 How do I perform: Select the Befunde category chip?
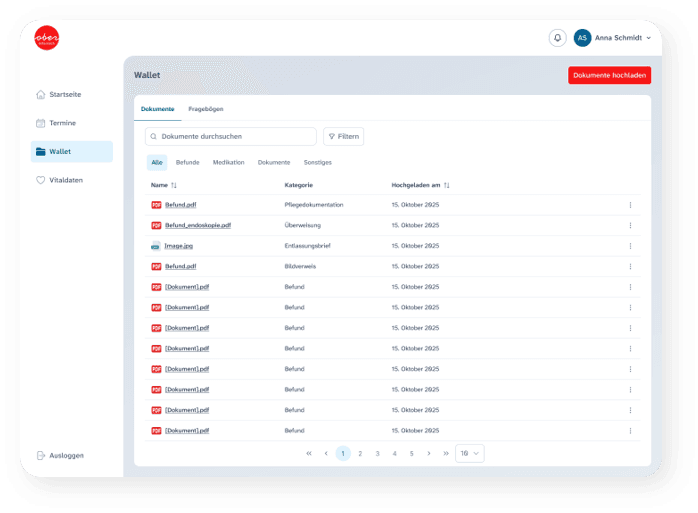click(187, 163)
